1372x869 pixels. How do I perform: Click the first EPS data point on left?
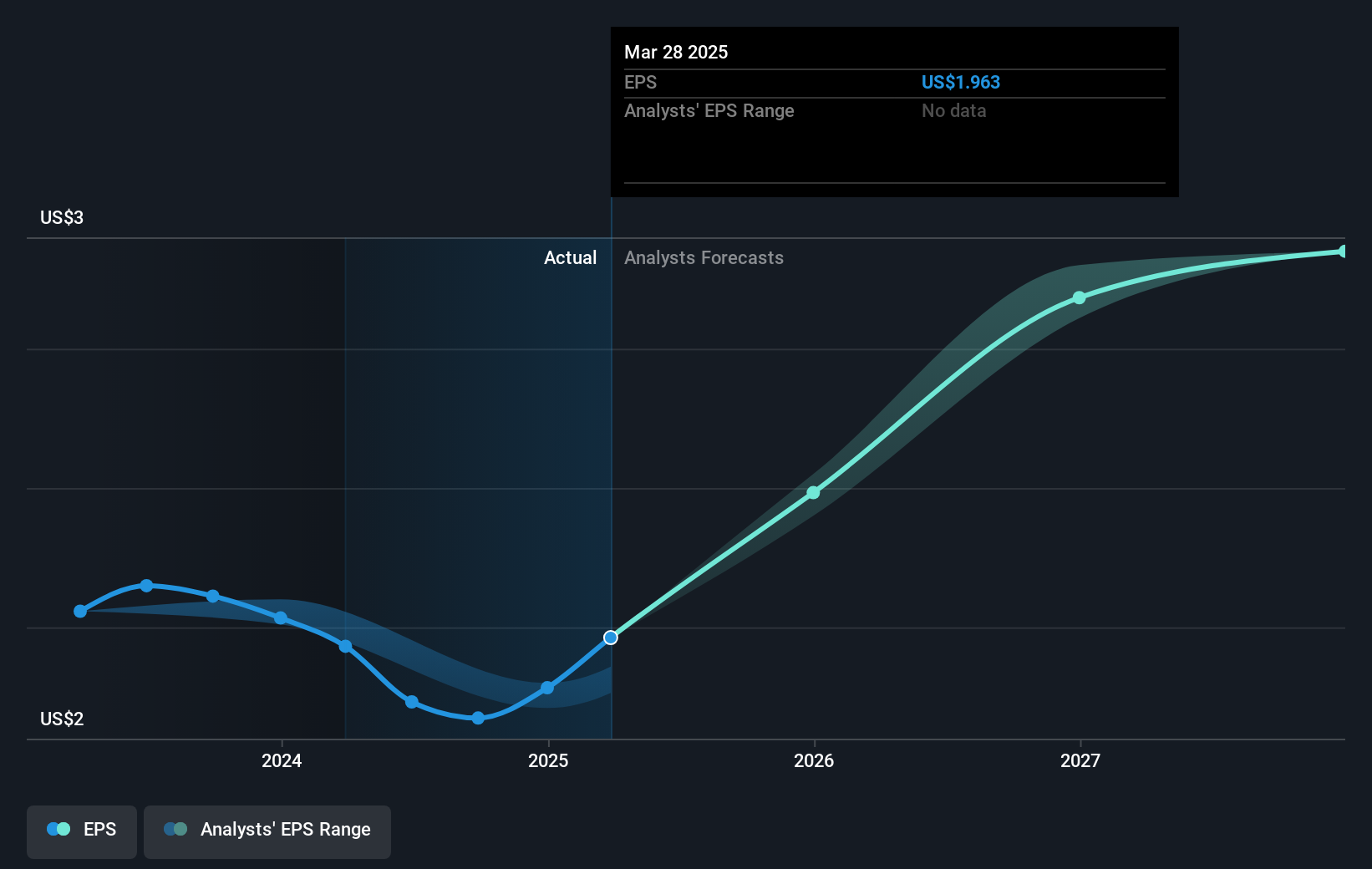[80, 612]
